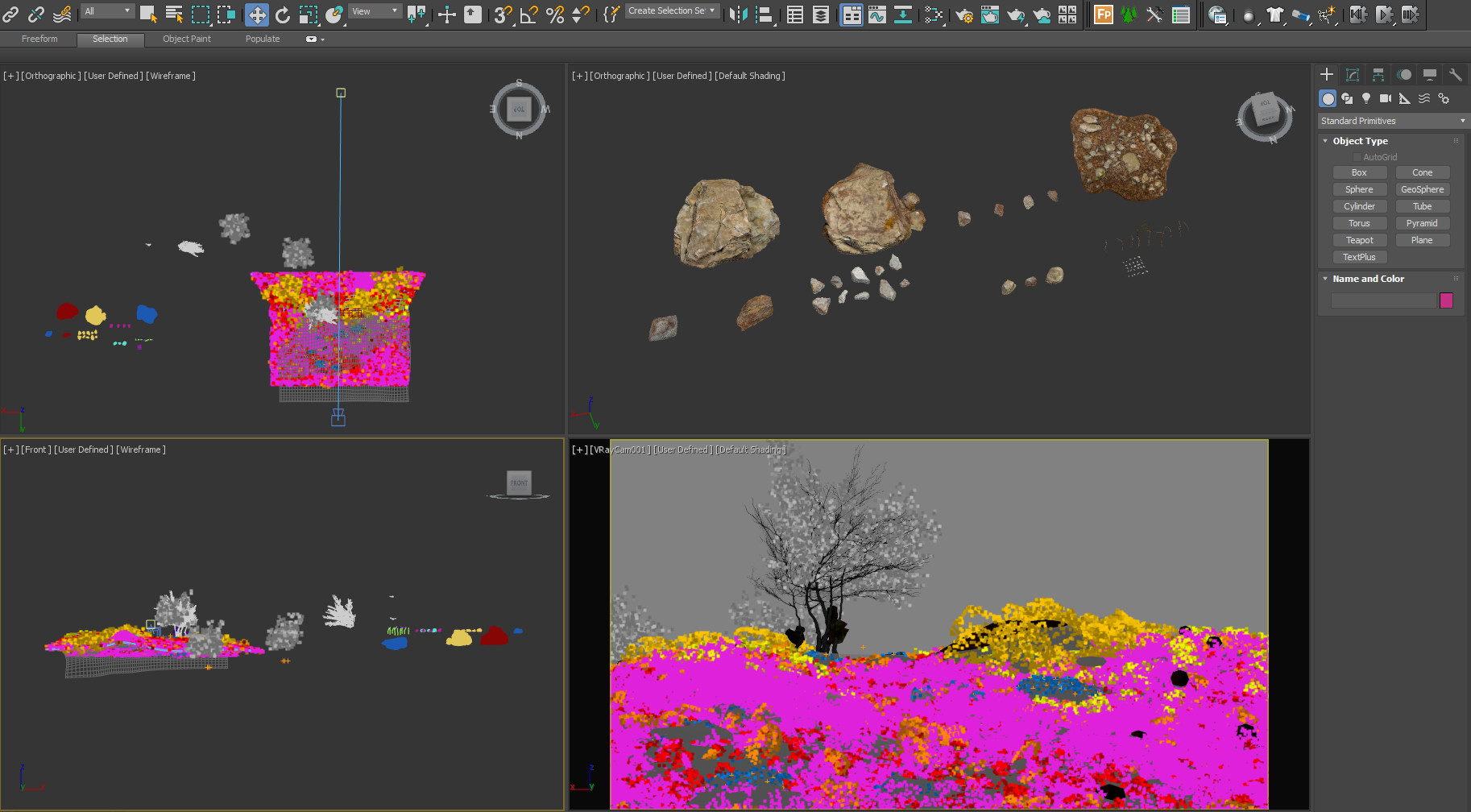
Task: Click the Sphere primitive button
Action: pos(1359,189)
